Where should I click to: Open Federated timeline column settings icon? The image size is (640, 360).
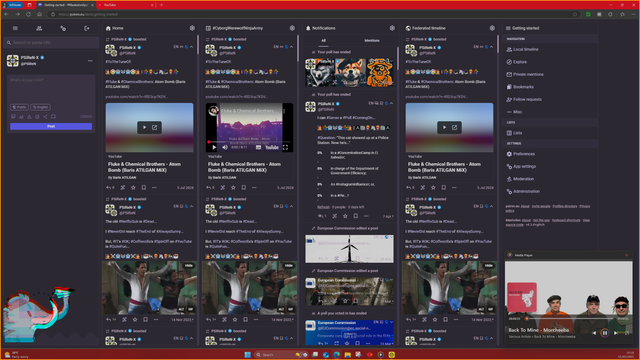[492, 28]
